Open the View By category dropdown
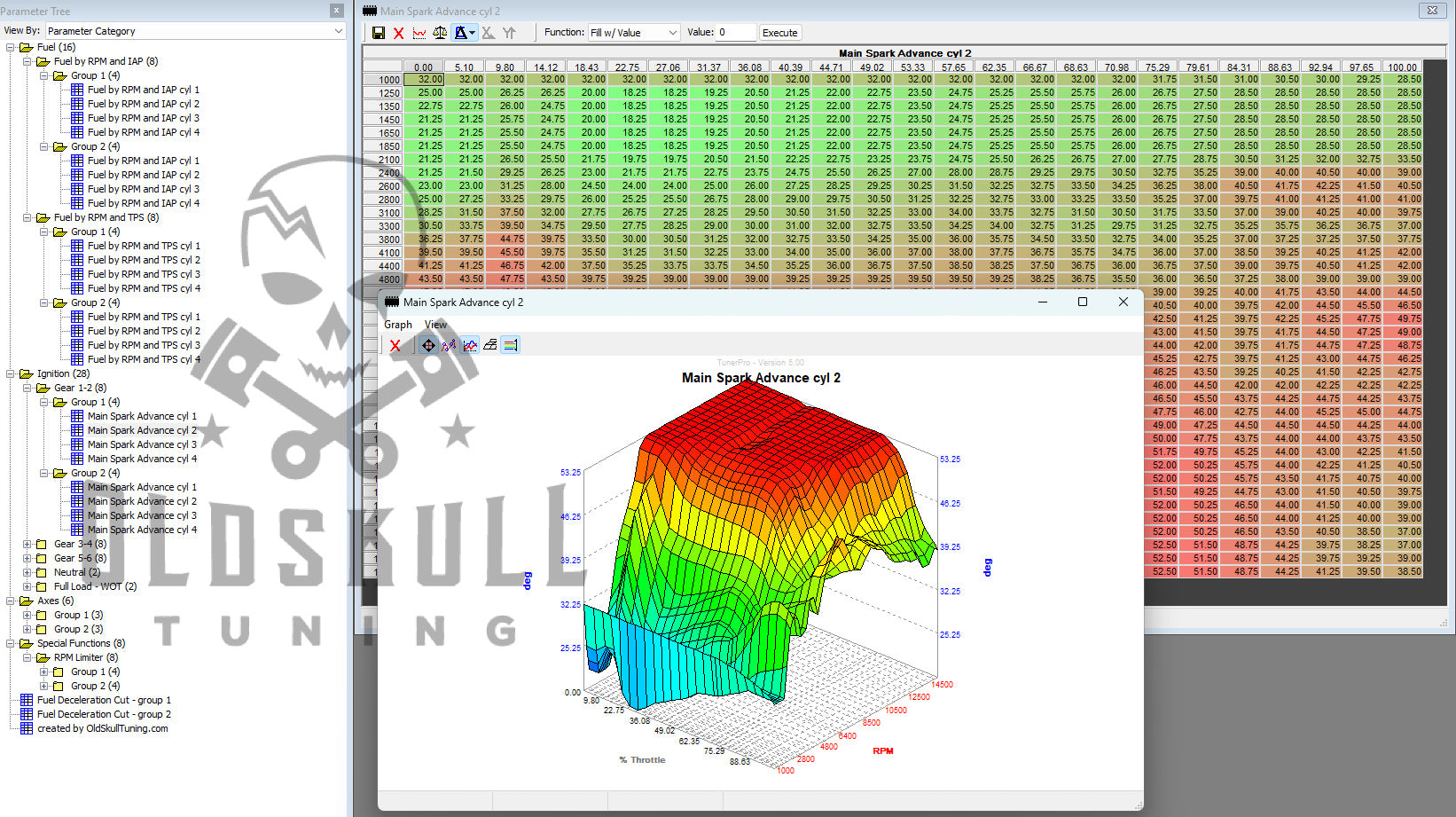Viewport: 1456px width, 817px height. coord(194,31)
